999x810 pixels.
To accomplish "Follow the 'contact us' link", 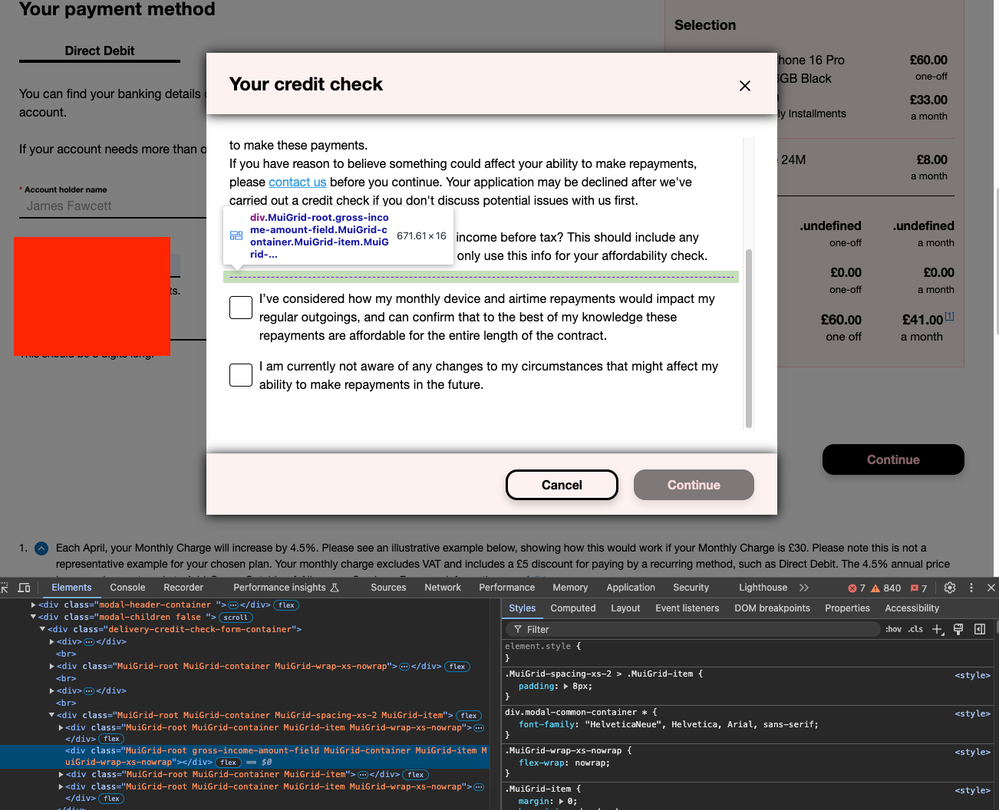I will tap(297, 182).
